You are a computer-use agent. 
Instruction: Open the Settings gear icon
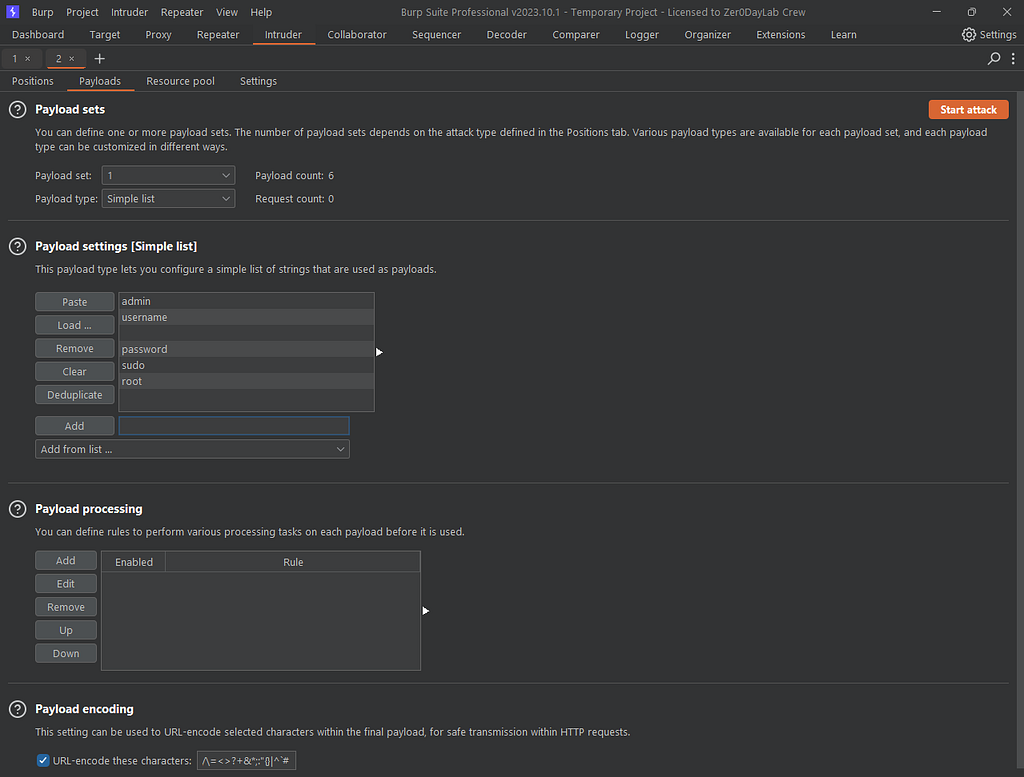[968, 35]
